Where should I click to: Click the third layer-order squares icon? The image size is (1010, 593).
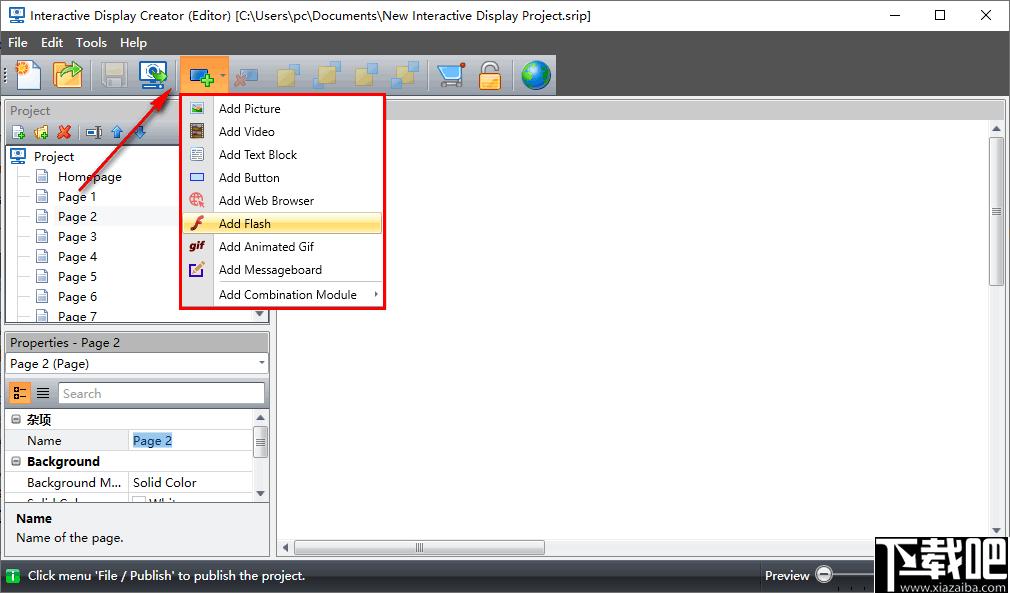[367, 75]
